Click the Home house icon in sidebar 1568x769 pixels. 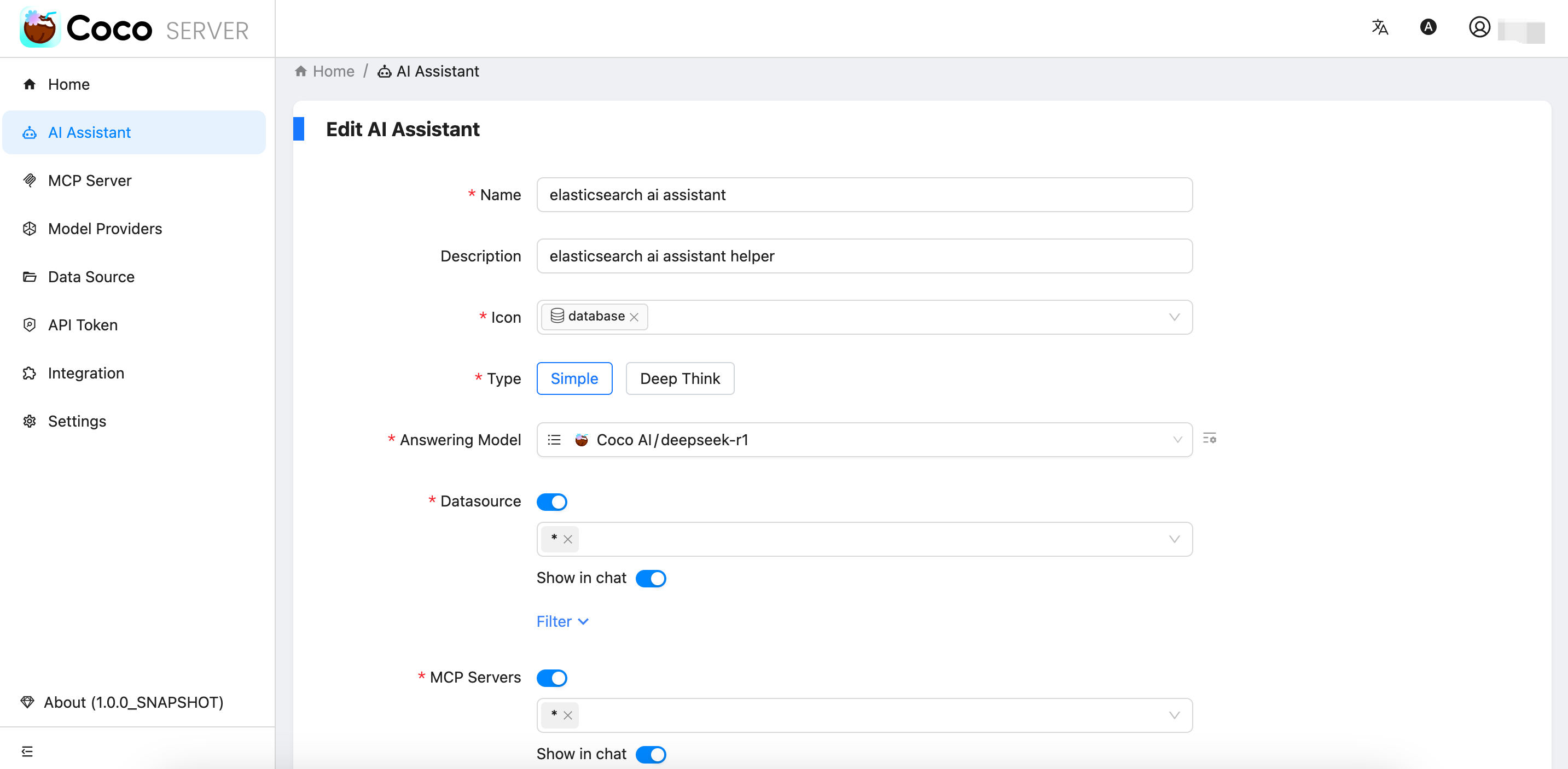pyautogui.click(x=29, y=84)
